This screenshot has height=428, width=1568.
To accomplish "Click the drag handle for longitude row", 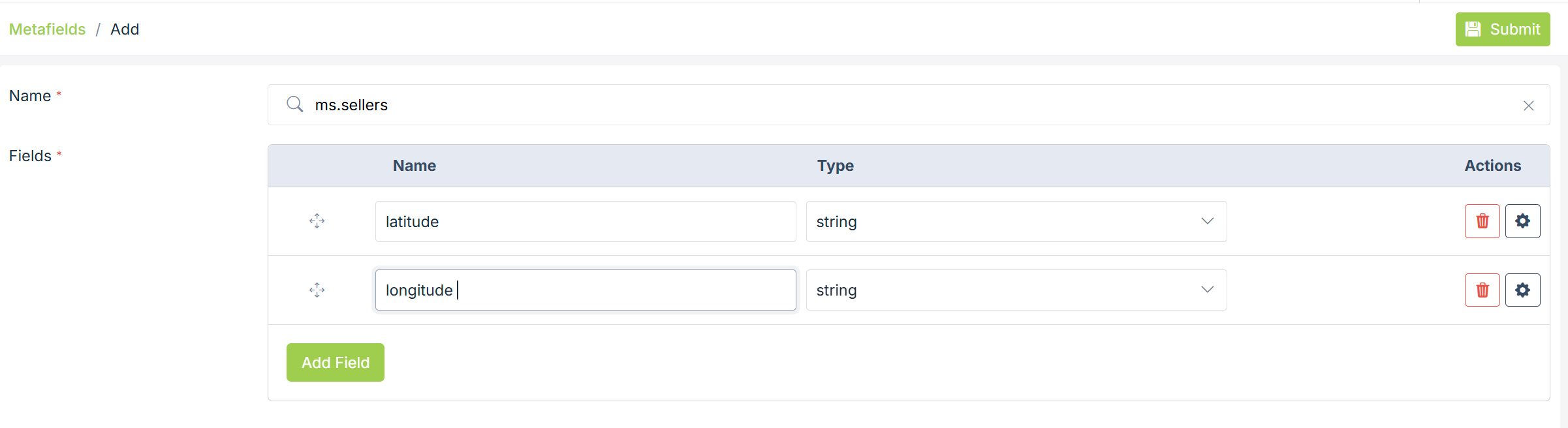I will coord(317,290).
